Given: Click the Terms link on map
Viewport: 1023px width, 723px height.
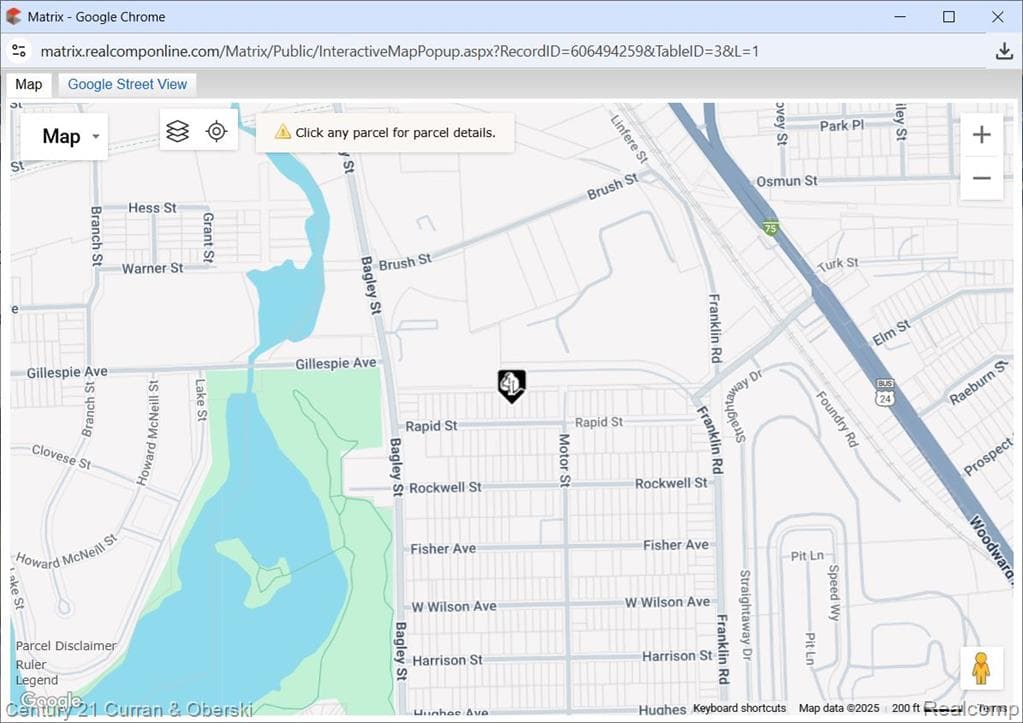Looking at the screenshot, I should 992,709.
